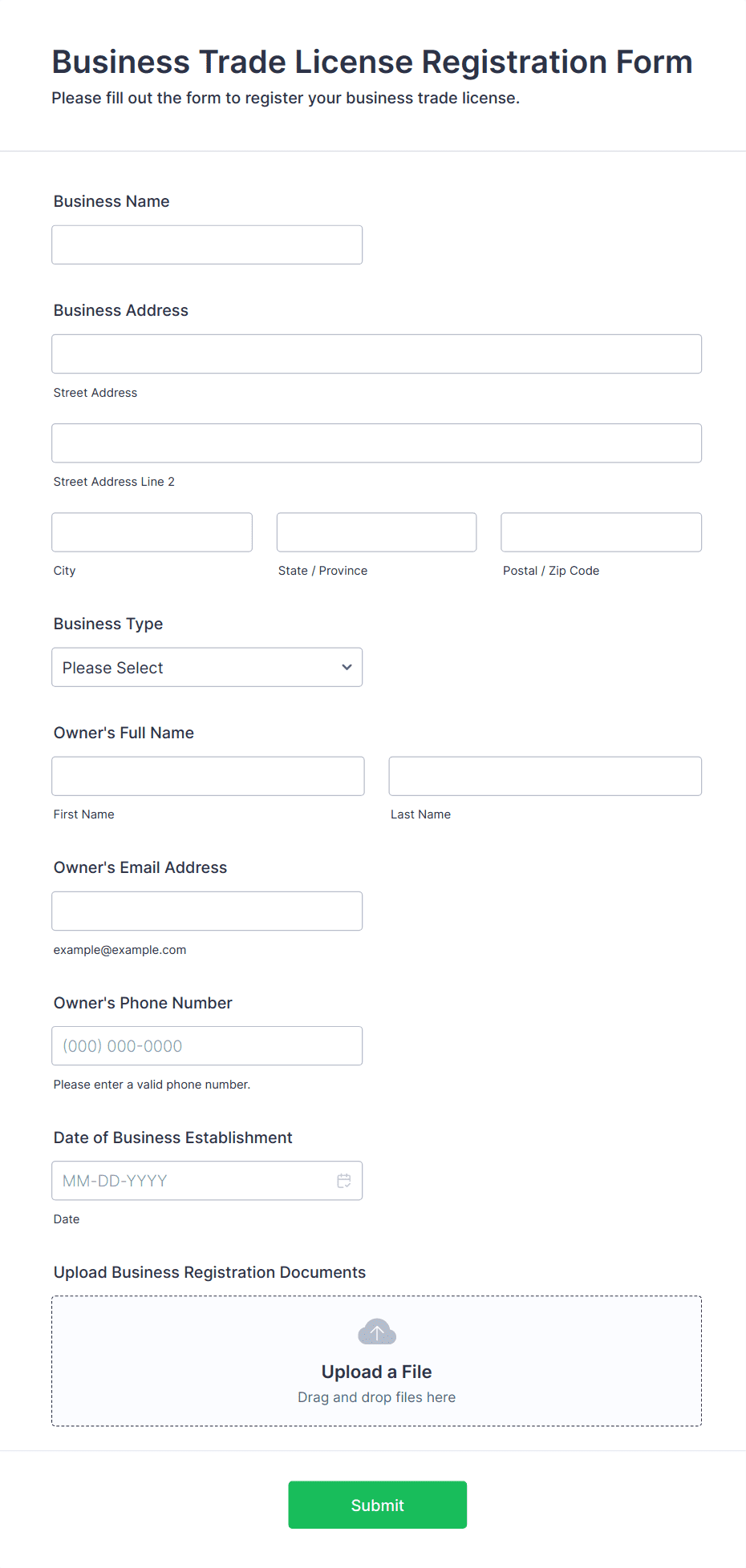This screenshot has height=1568, width=746.
Task: Click the calendar icon in date field
Action: click(x=344, y=1181)
